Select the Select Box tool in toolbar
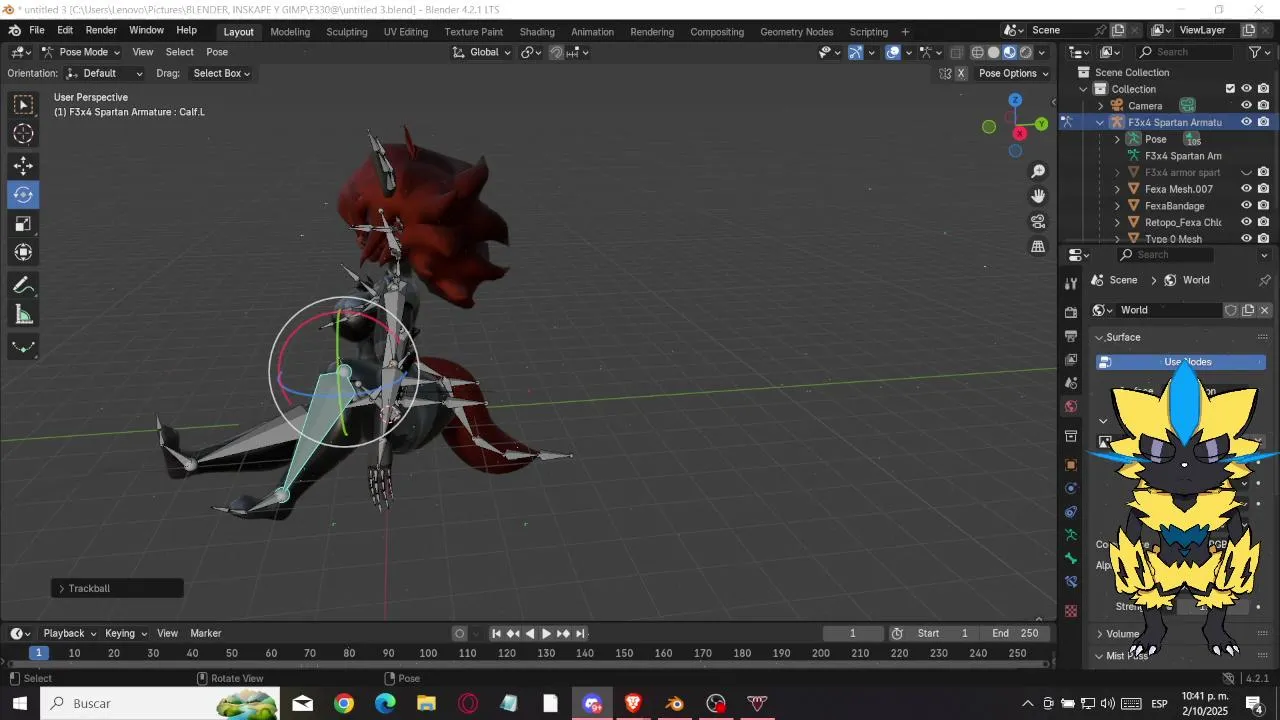1280x720 pixels. tap(24, 105)
